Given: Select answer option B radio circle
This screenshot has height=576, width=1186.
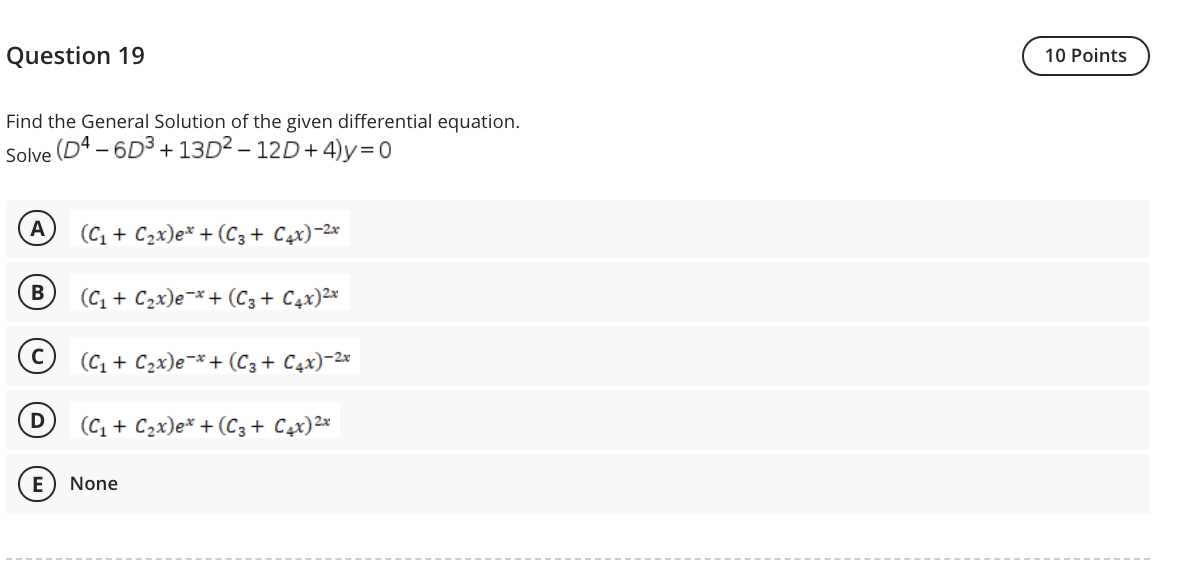Looking at the screenshot, I should click(37, 293).
